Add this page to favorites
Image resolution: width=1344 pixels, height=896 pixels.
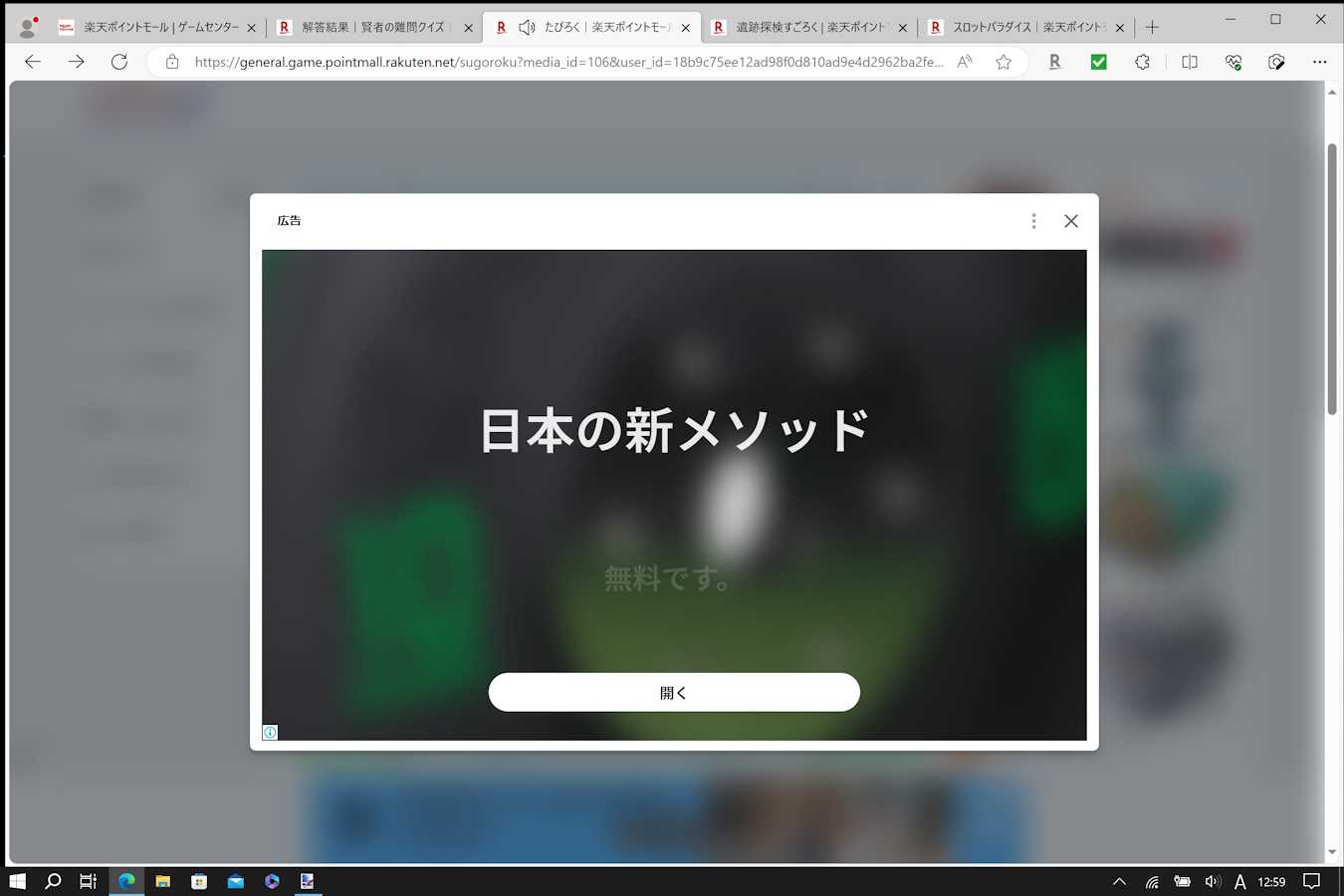(1004, 62)
